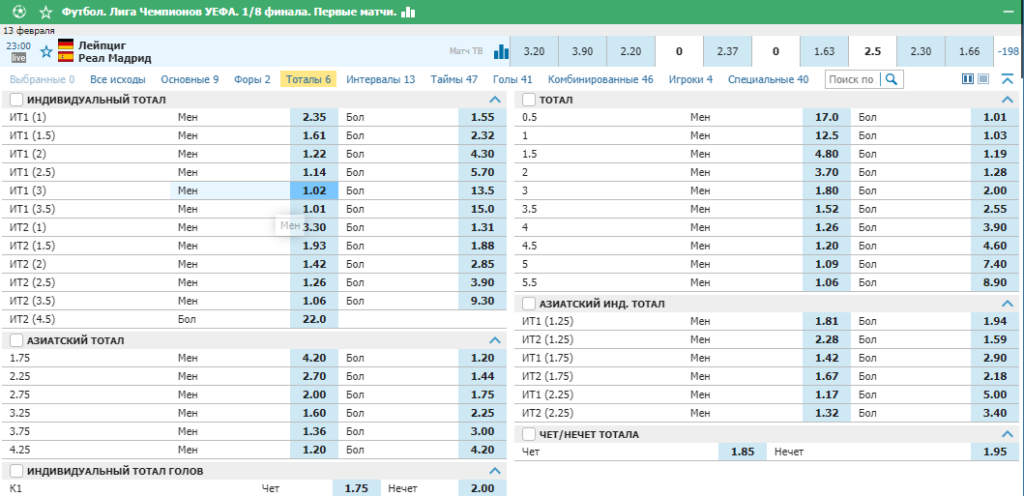Viewport: 1024px width, 496px height.
Task: Switch to the Комбинированные 46 tab
Action: (x=601, y=80)
